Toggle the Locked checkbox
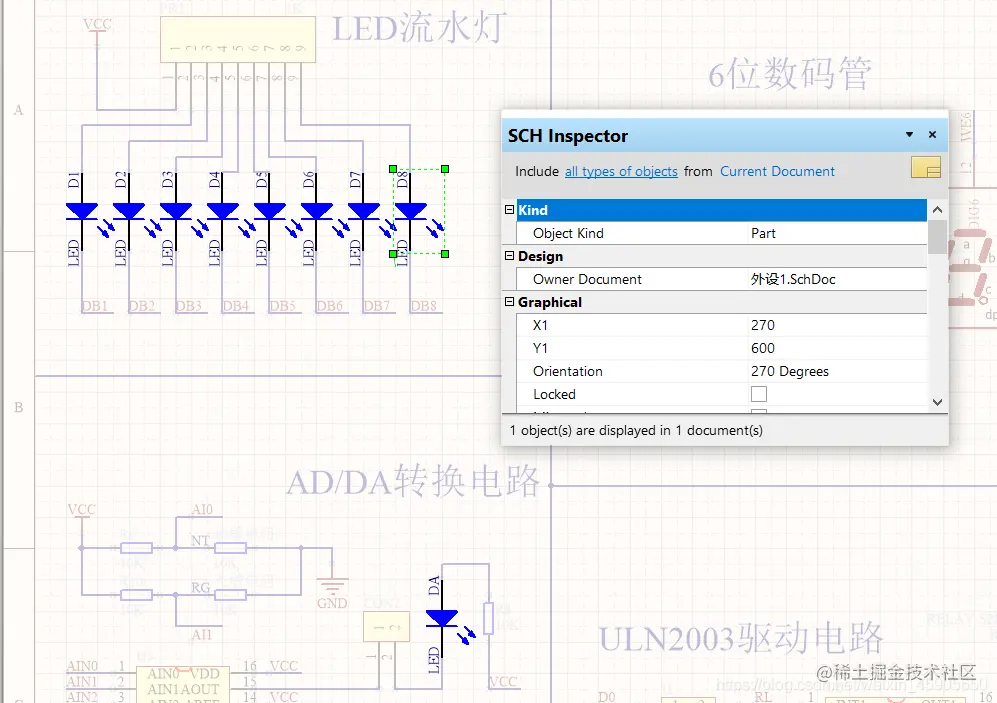This screenshot has height=703, width=997. tap(759, 394)
